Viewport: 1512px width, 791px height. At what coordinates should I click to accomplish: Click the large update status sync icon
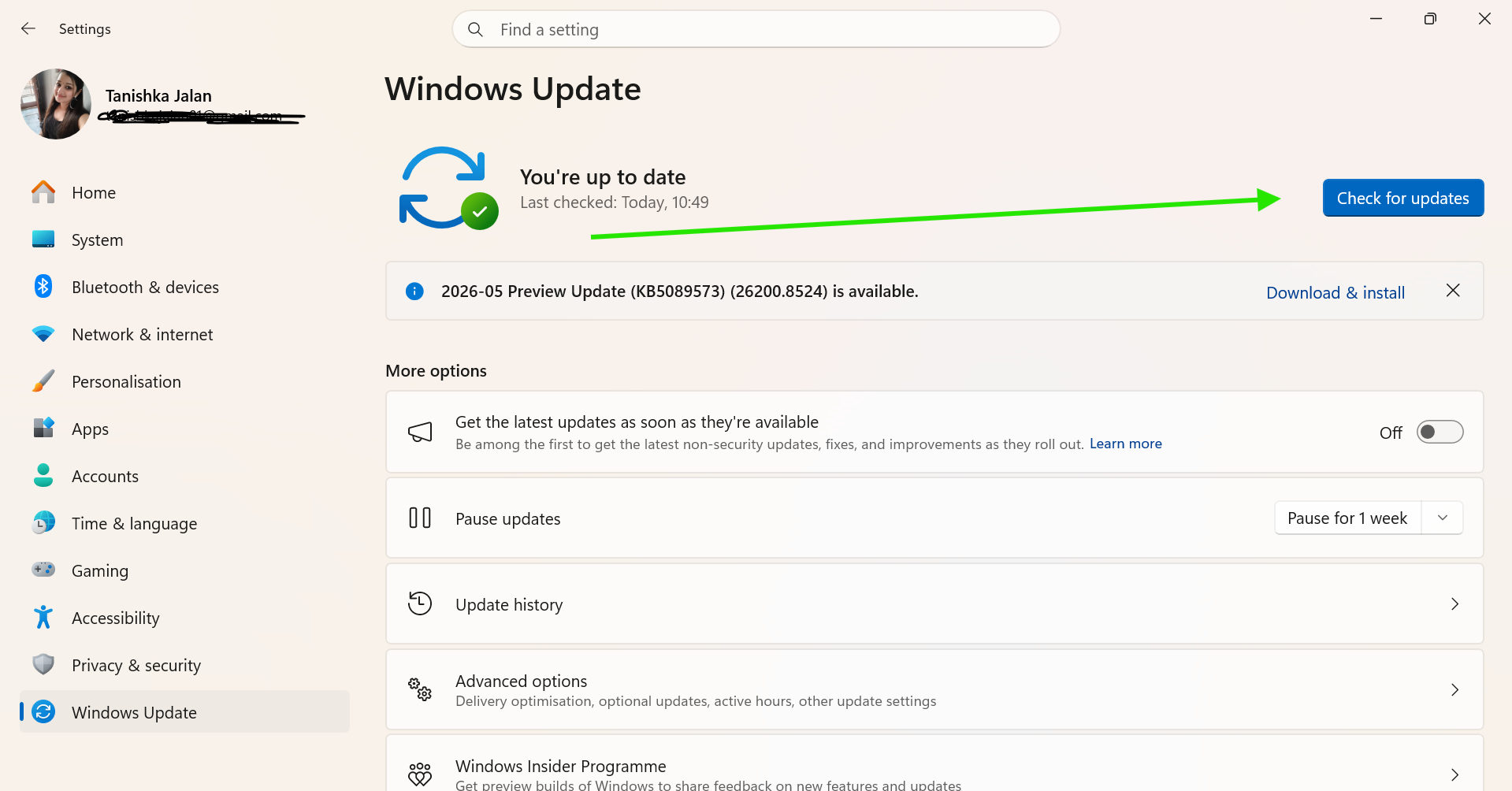click(x=448, y=188)
